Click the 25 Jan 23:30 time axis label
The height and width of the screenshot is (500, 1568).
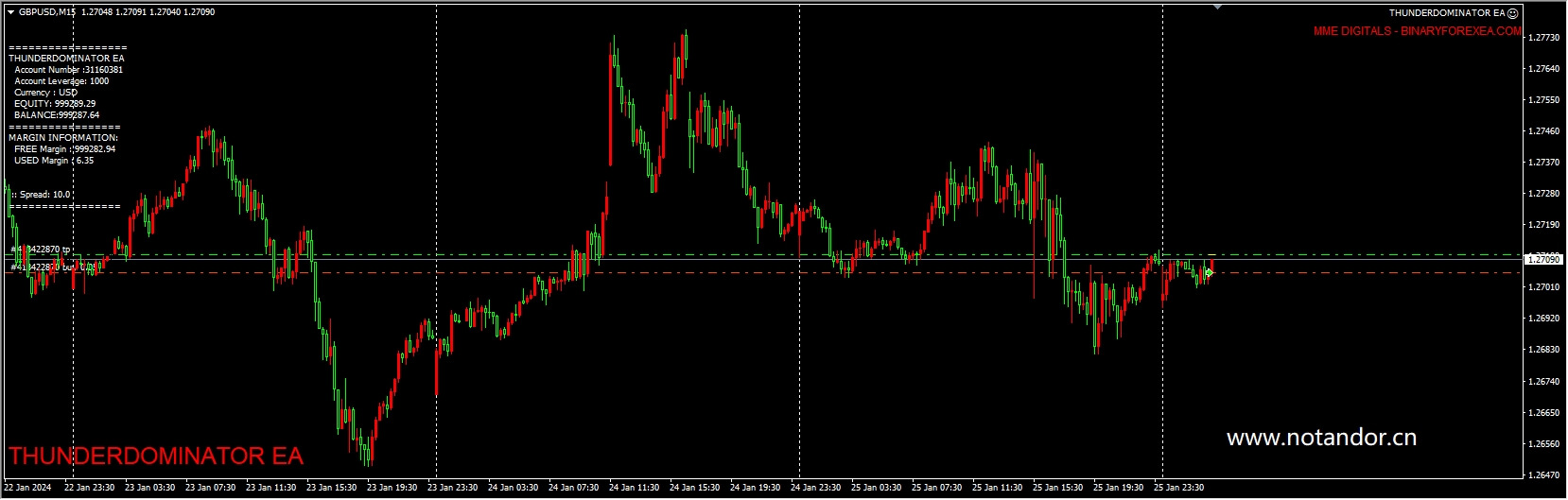pyautogui.click(x=1177, y=488)
